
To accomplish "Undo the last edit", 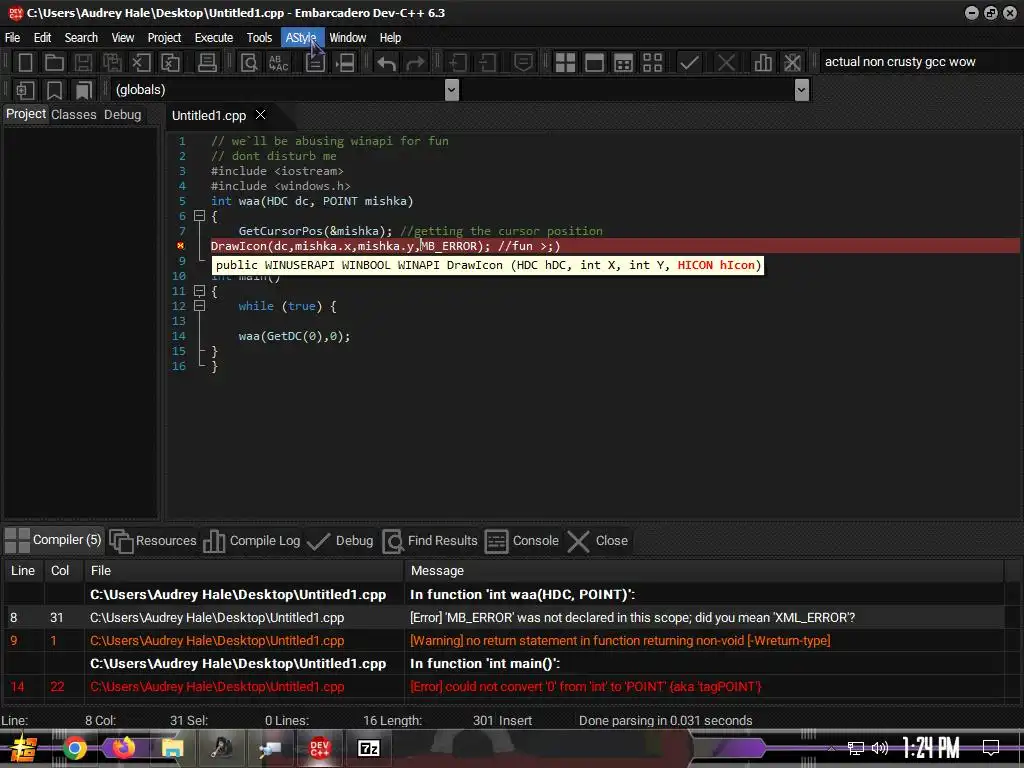I will (386, 63).
